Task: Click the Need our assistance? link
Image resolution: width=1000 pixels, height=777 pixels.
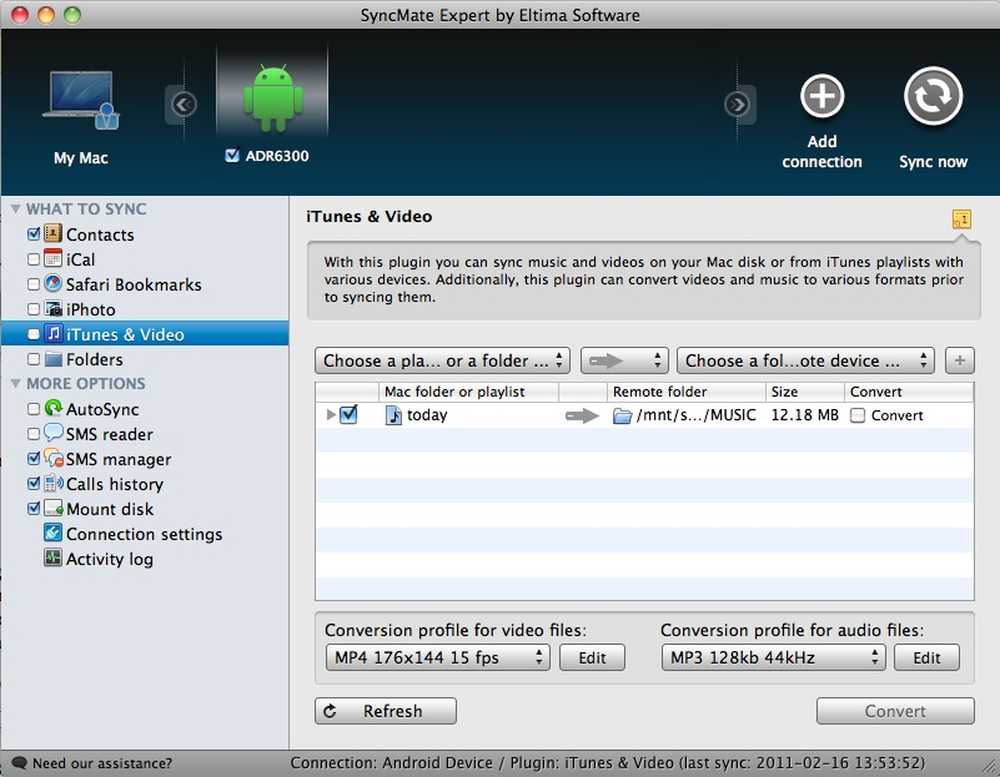Action: coord(102,763)
